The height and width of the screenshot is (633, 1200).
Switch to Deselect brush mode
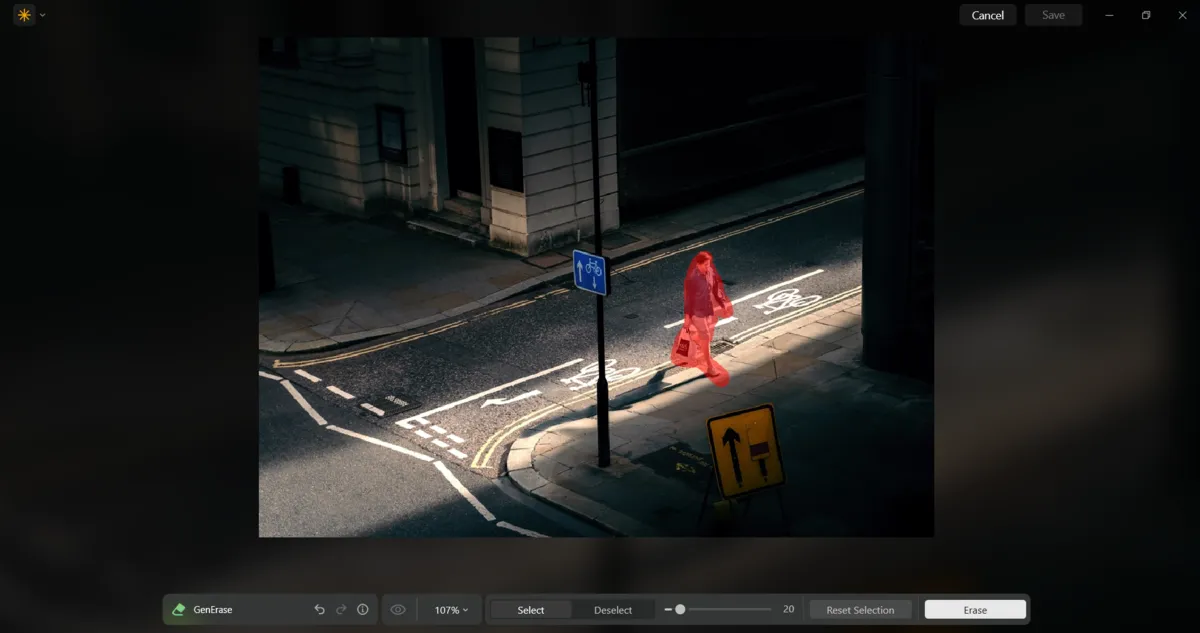611,609
